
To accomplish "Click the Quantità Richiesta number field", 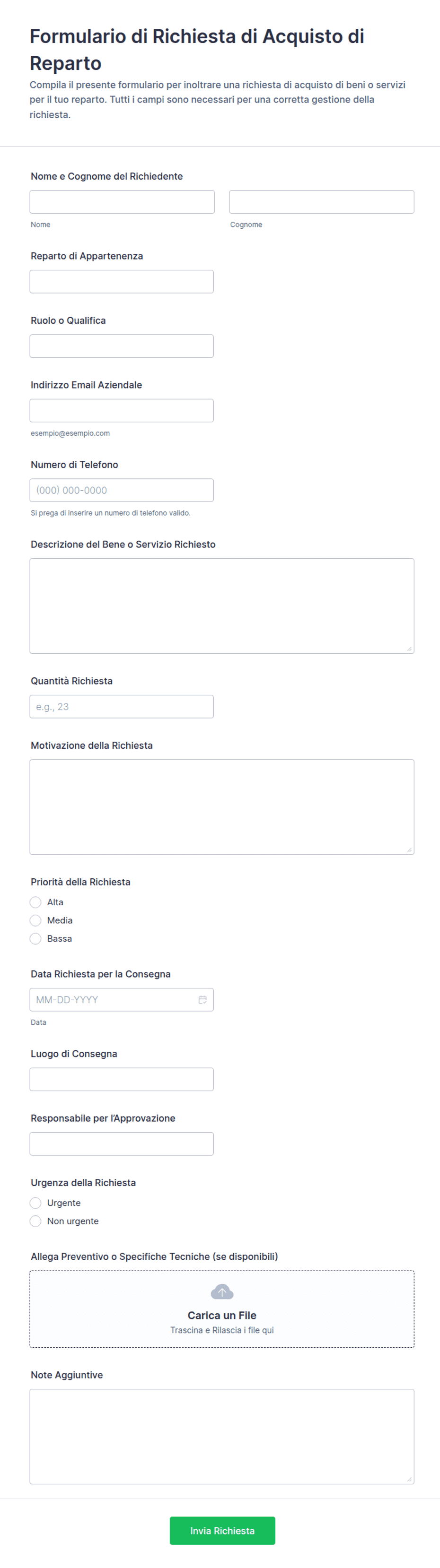I will click(x=122, y=706).
